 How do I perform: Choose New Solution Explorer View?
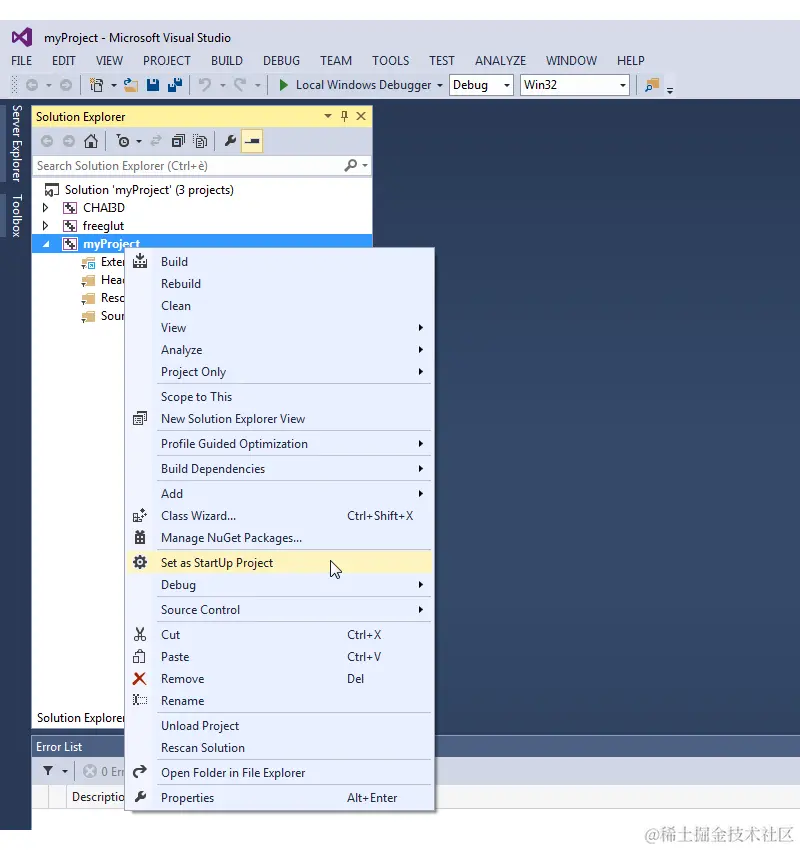(x=279, y=419)
